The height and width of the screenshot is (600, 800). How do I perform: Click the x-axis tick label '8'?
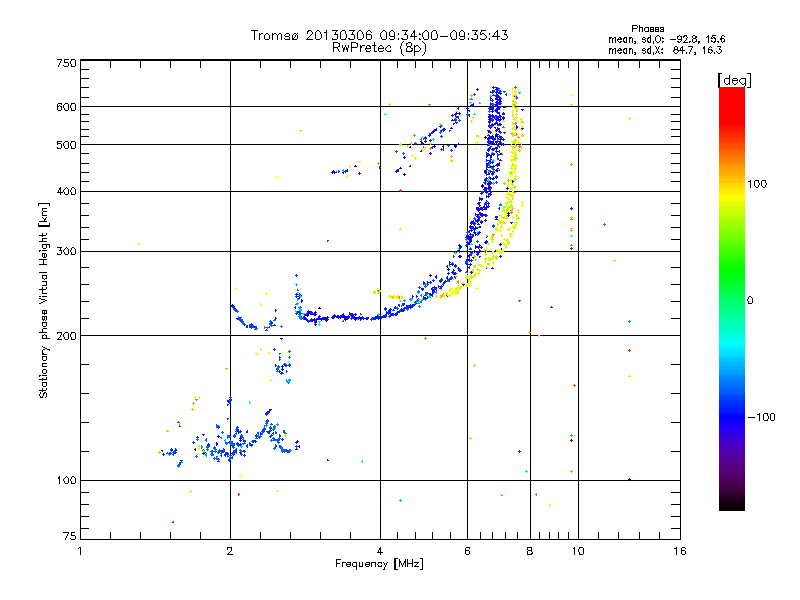tap(530, 551)
